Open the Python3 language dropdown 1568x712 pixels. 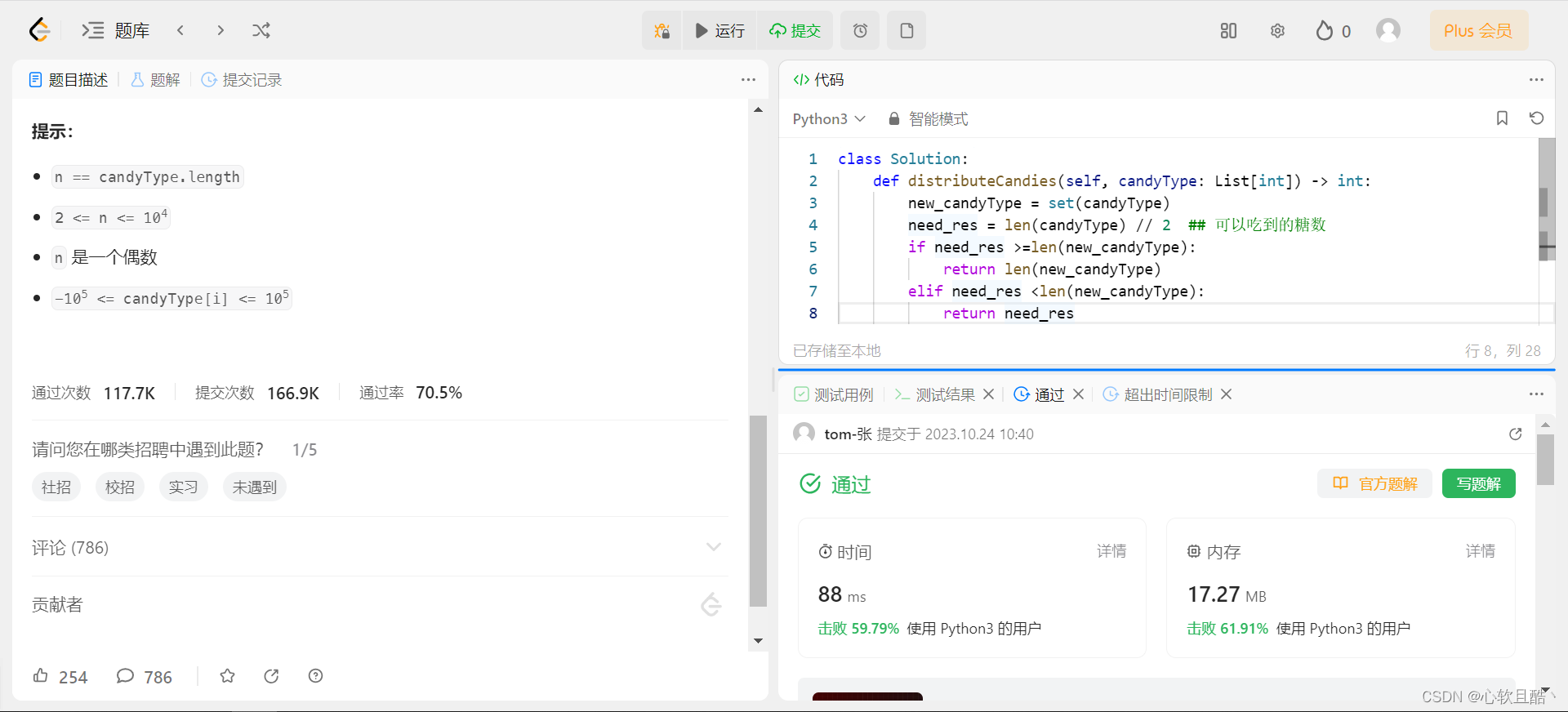click(828, 119)
